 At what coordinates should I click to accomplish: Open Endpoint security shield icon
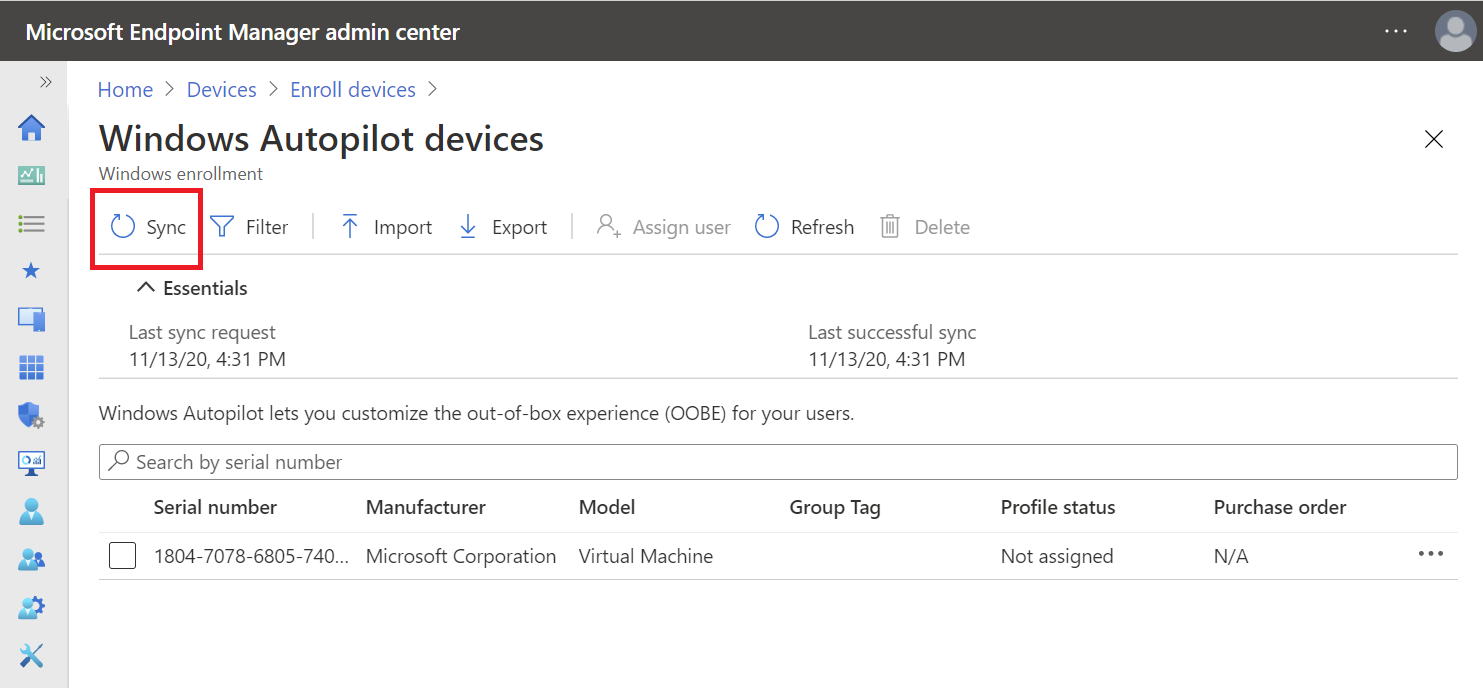tap(32, 415)
